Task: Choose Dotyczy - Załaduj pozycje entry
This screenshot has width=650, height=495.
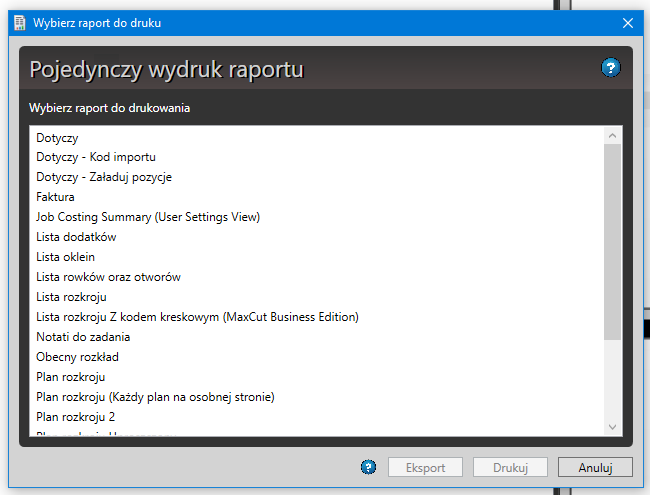Action: tap(104, 177)
